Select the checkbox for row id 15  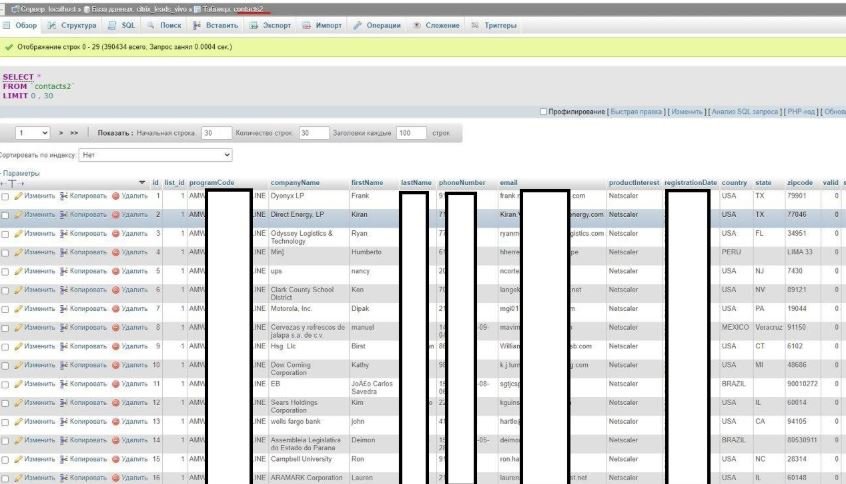tap(5, 460)
